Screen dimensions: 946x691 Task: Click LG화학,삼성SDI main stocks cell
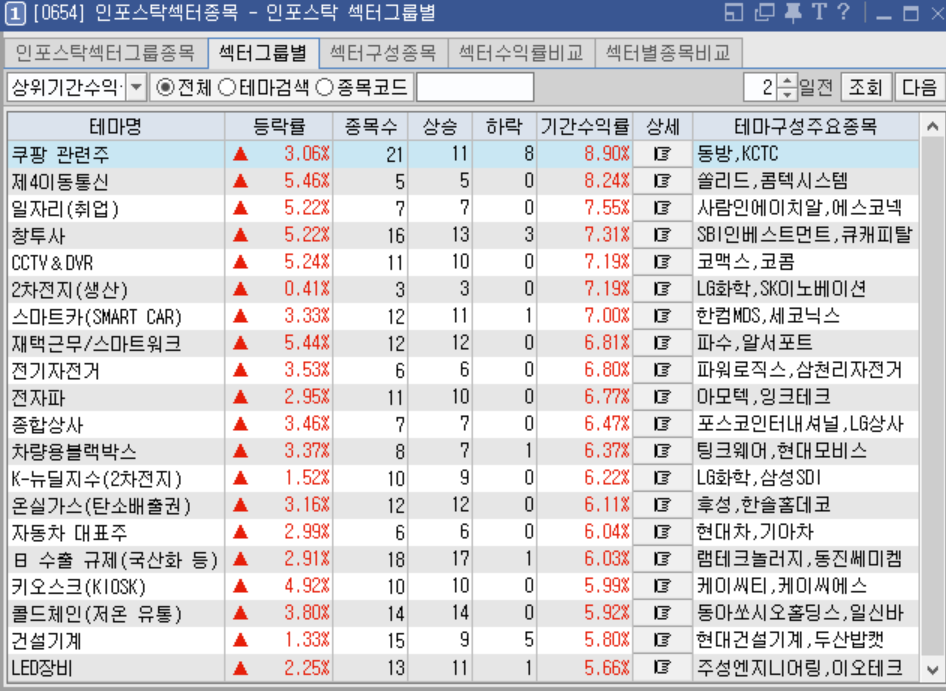[806, 478]
